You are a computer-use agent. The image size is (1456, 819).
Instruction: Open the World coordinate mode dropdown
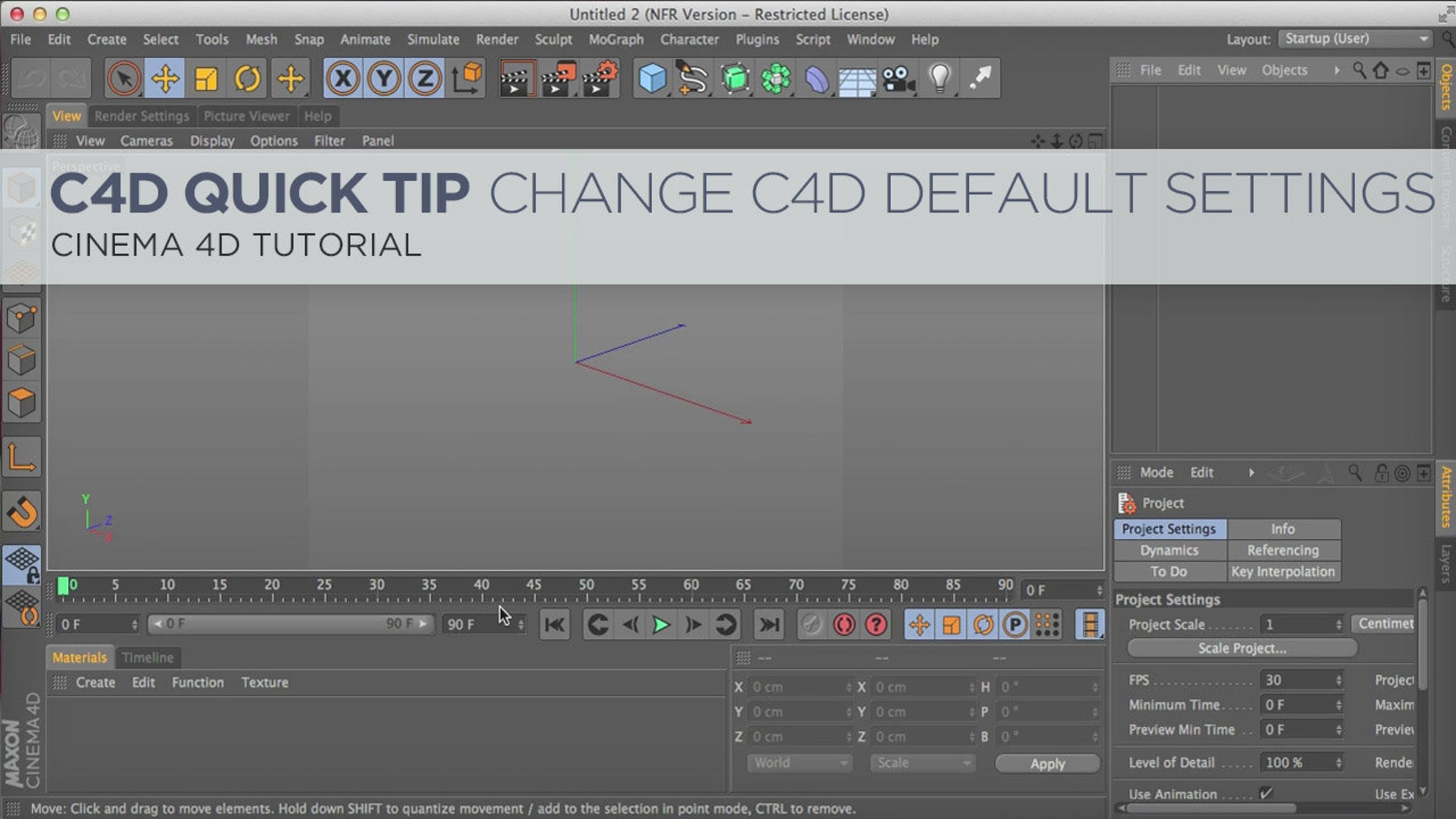(x=800, y=763)
